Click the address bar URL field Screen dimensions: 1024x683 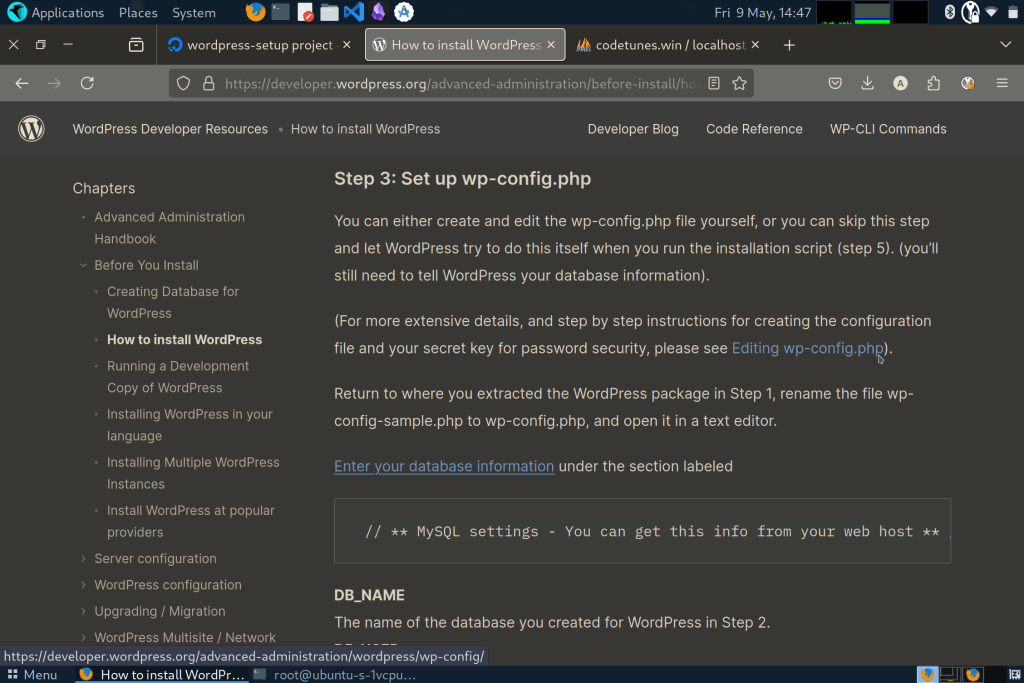(460, 84)
